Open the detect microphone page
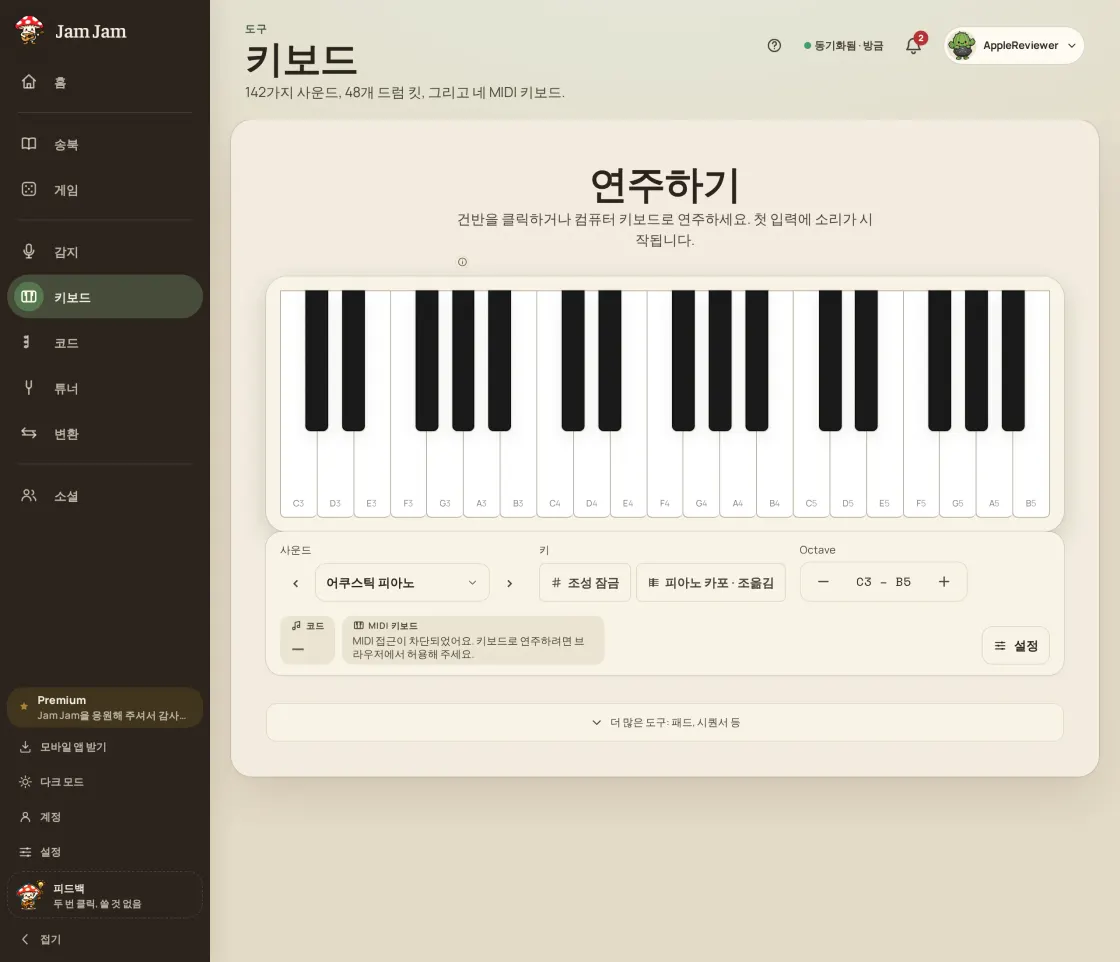 105,252
